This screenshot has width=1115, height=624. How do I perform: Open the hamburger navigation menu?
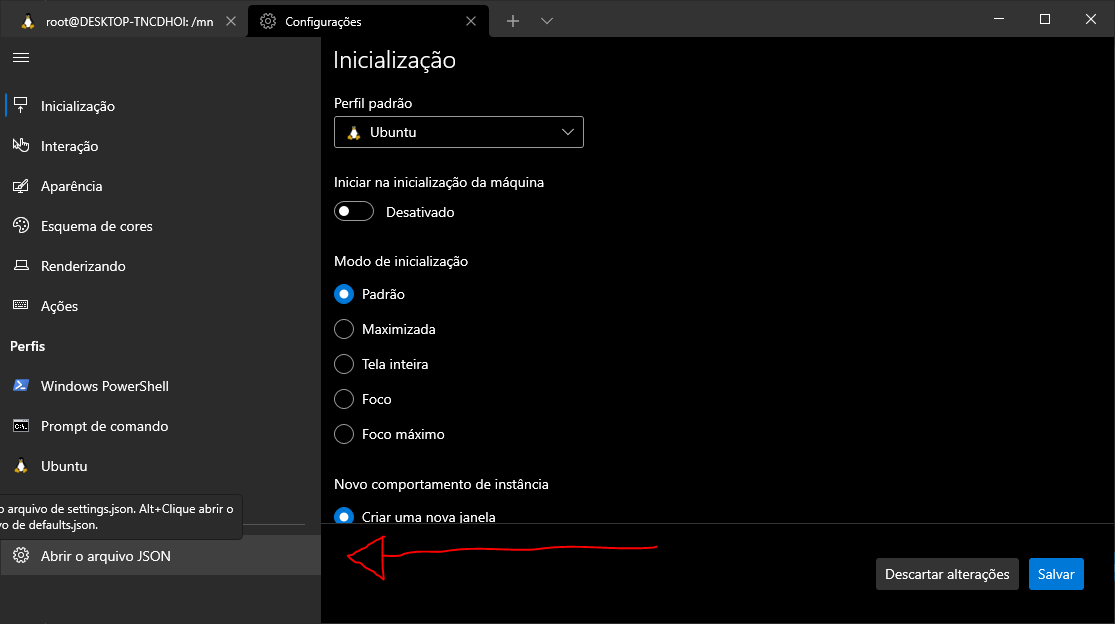coord(21,58)
